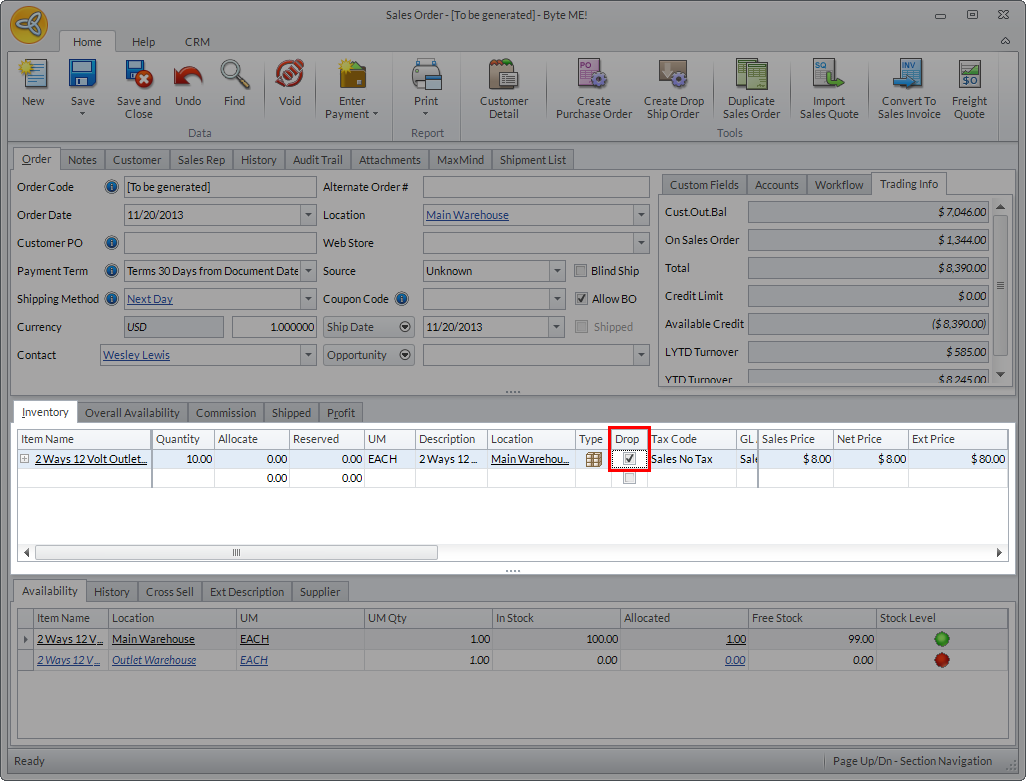Toggle the Allow BO checkbox
Image resolution: width=1026 pixels, height=781 pixels.
(x=582, y=299)
